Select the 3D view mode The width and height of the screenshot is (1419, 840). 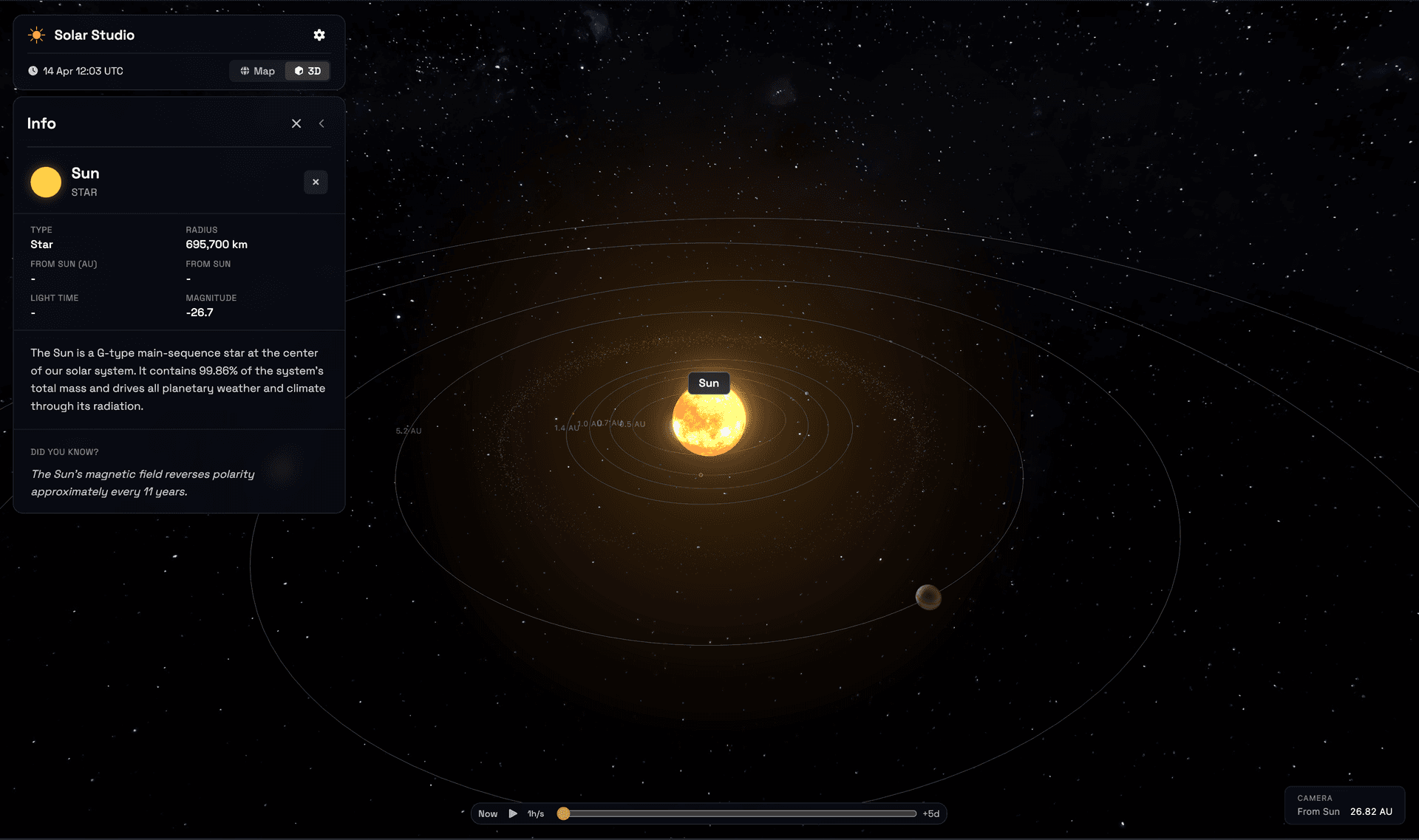tap(307, 71)
